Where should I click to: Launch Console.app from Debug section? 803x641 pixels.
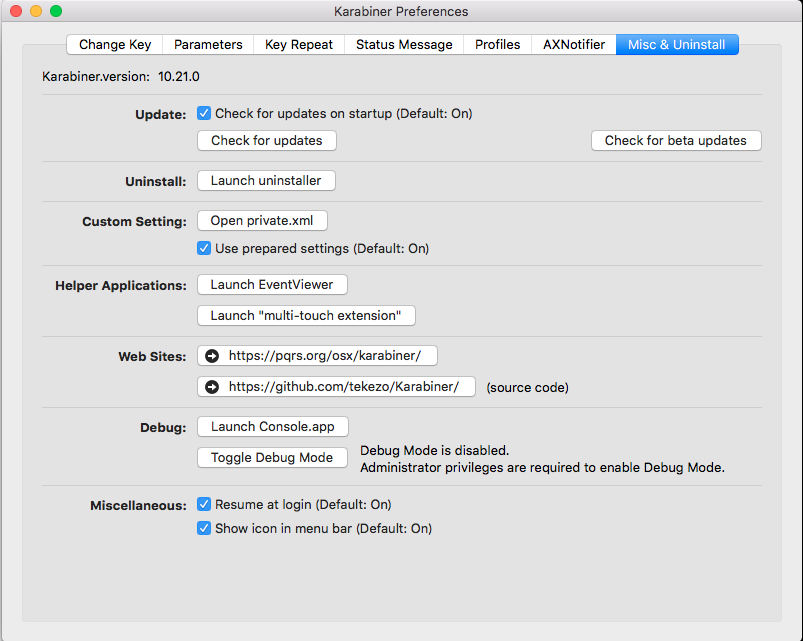pyautogui.click(x=273, y=426)
